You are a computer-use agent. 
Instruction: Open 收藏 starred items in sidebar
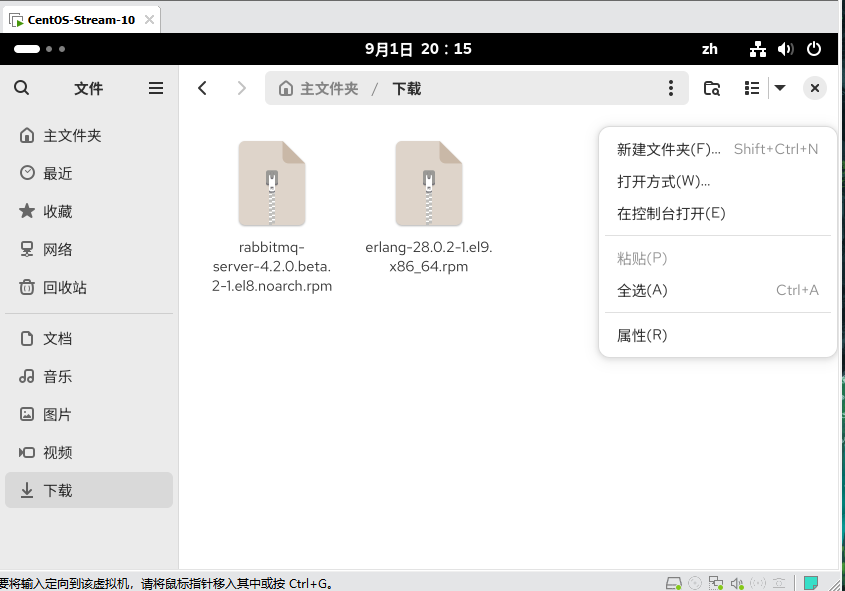point(89,211)
